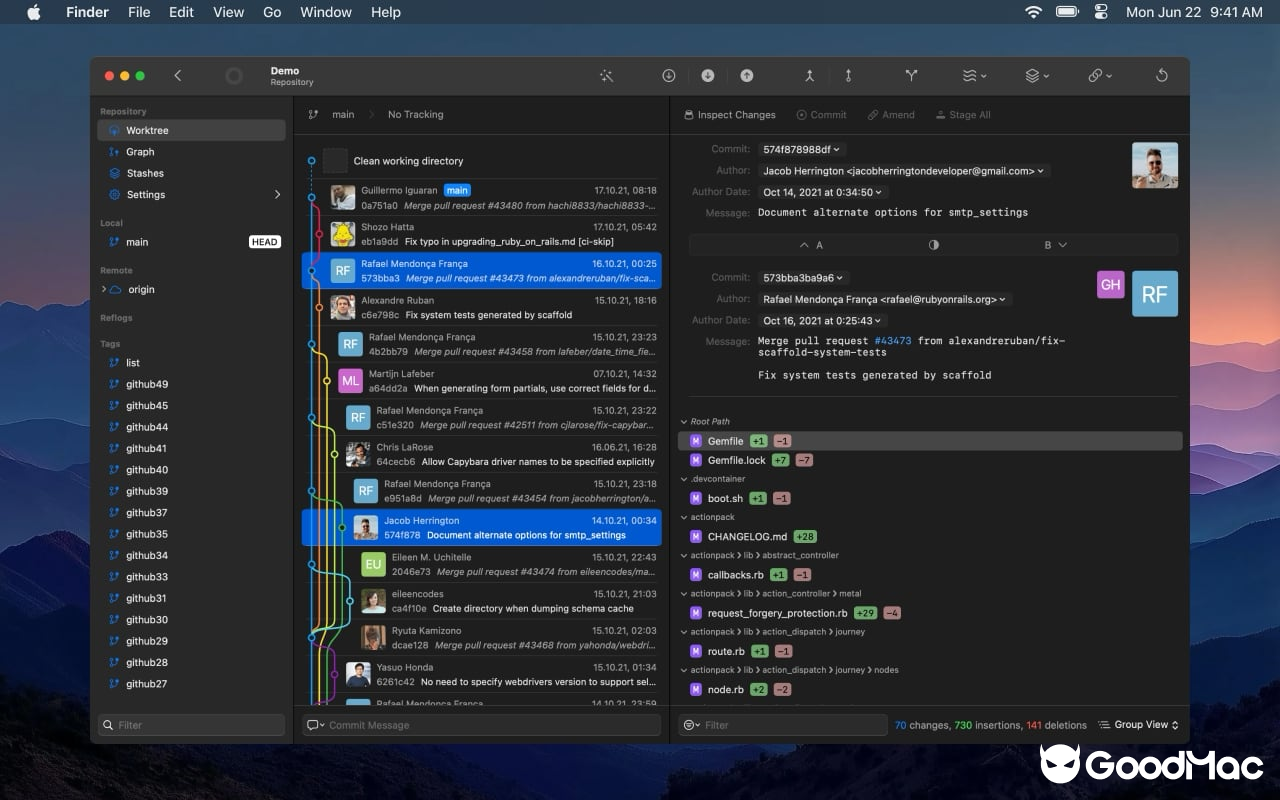The image size is (1280, 800).
Task: Click the Jacob Herrington avatar photo
Action: [x=1155, y=165]
